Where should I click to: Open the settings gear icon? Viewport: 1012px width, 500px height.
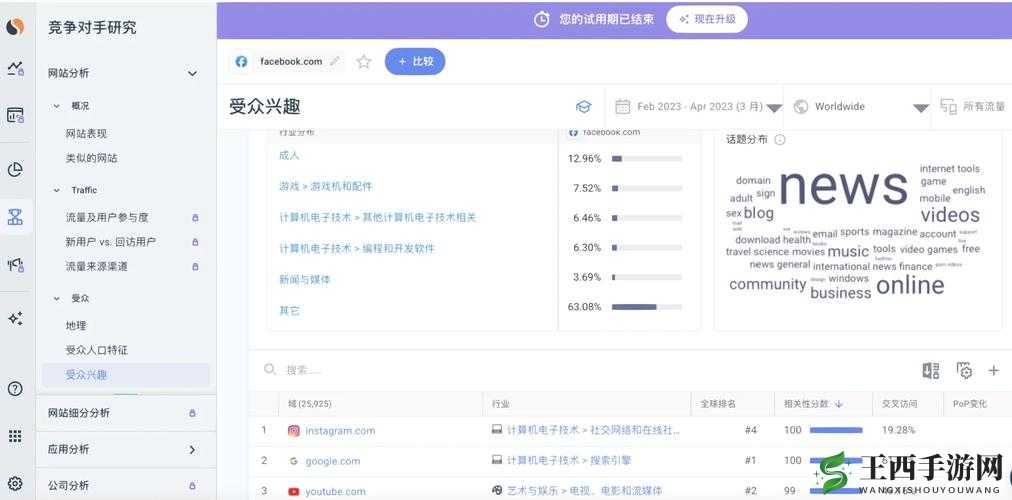(x=15, y=483)
